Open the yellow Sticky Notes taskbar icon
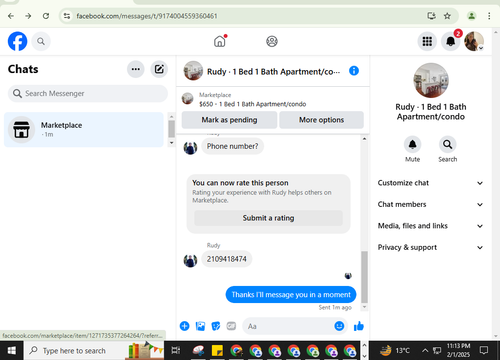500x360 pixels. pyautogui.click(x=217, y=351)
